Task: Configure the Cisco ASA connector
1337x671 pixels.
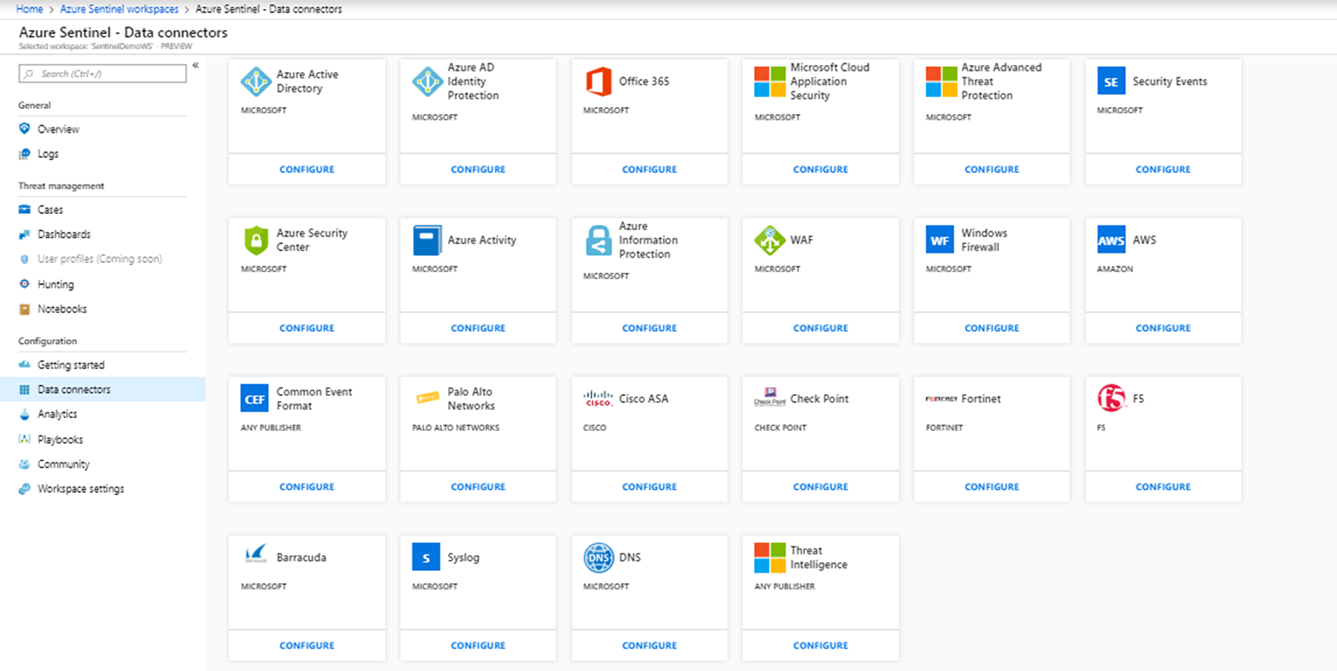Action: pos(650,487)
